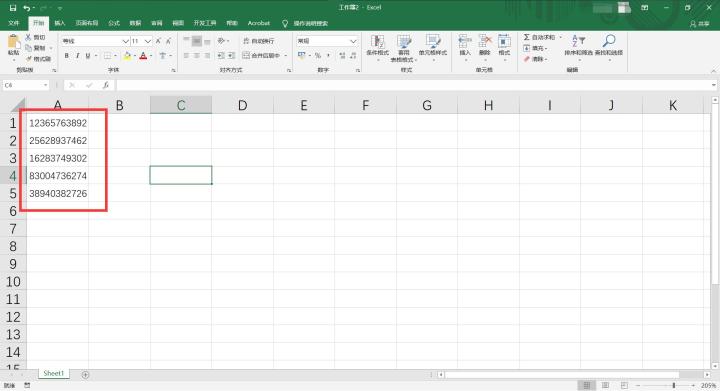Screen dimensions: 720x391
Task: Open the font size dropdown
Action: [148, 41]
